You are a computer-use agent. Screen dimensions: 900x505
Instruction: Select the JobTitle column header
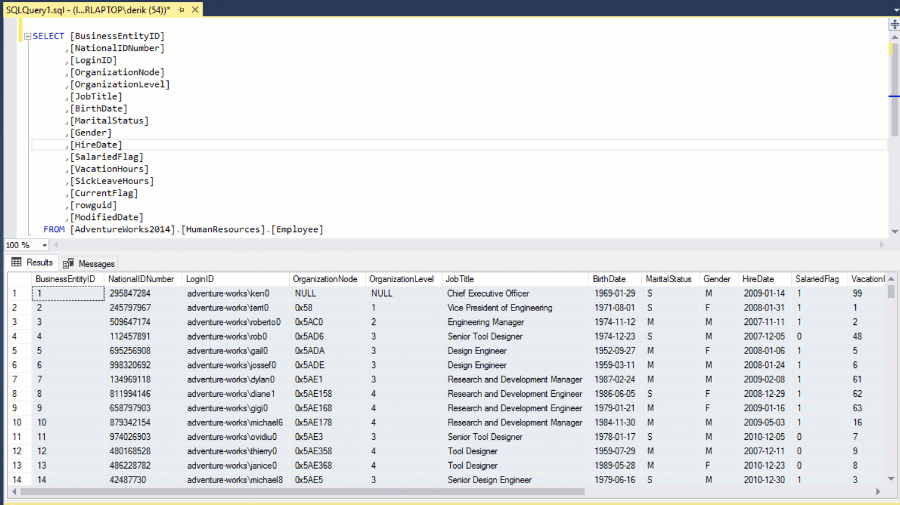coord(460,279)
